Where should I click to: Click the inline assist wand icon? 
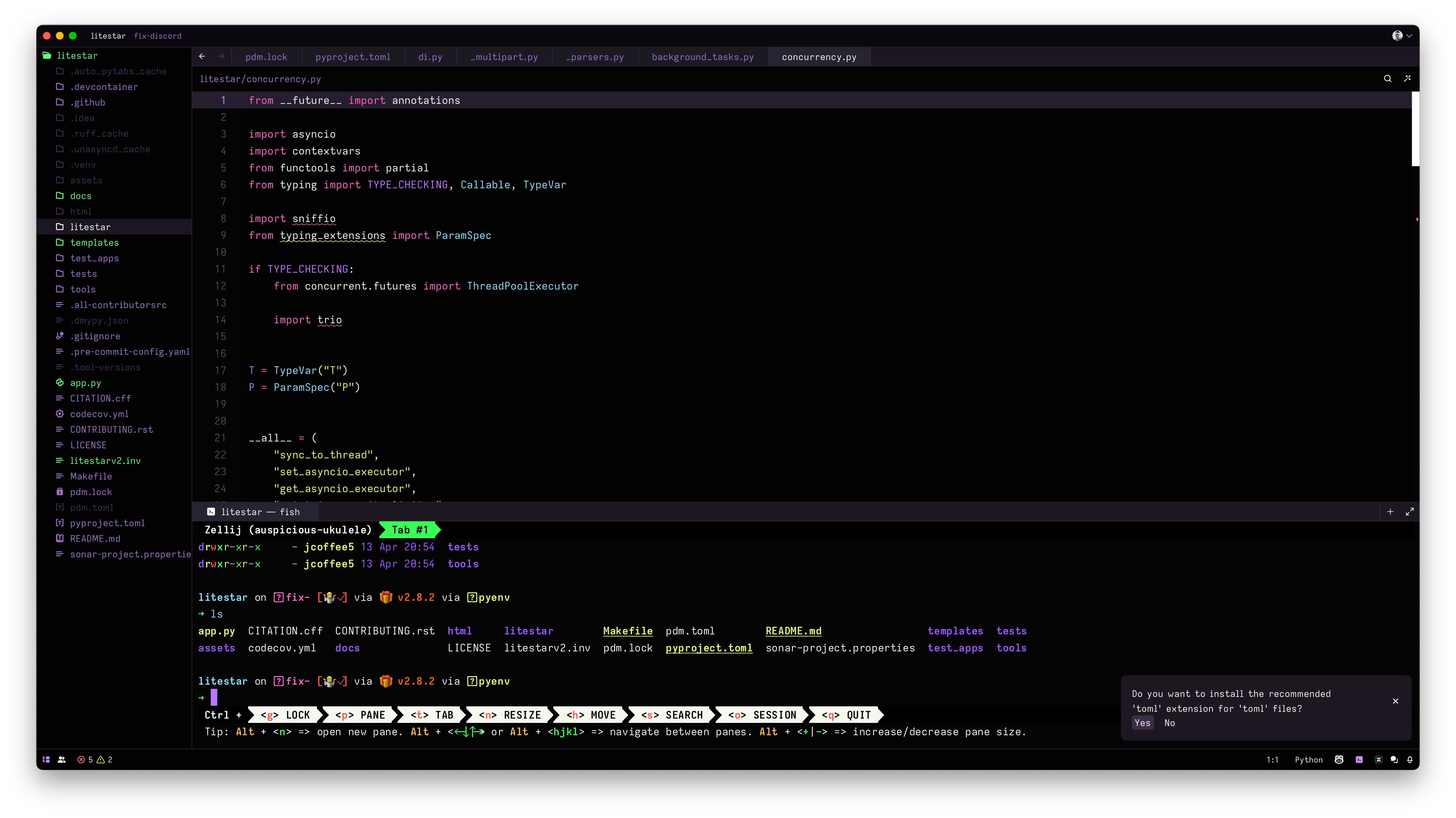click(1407, 79)
